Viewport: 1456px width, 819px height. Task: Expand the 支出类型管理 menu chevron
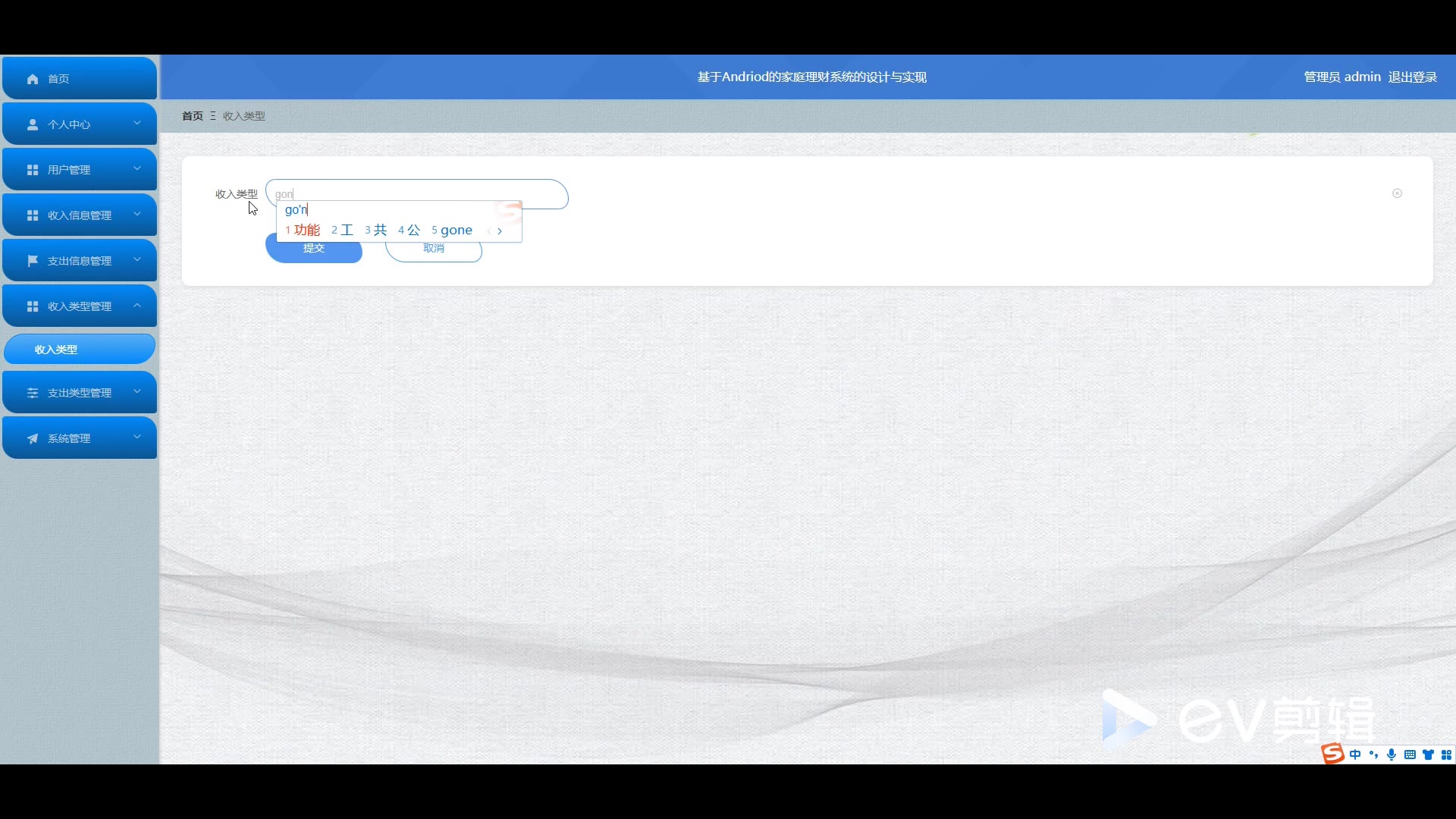click(x=137, y=391)
